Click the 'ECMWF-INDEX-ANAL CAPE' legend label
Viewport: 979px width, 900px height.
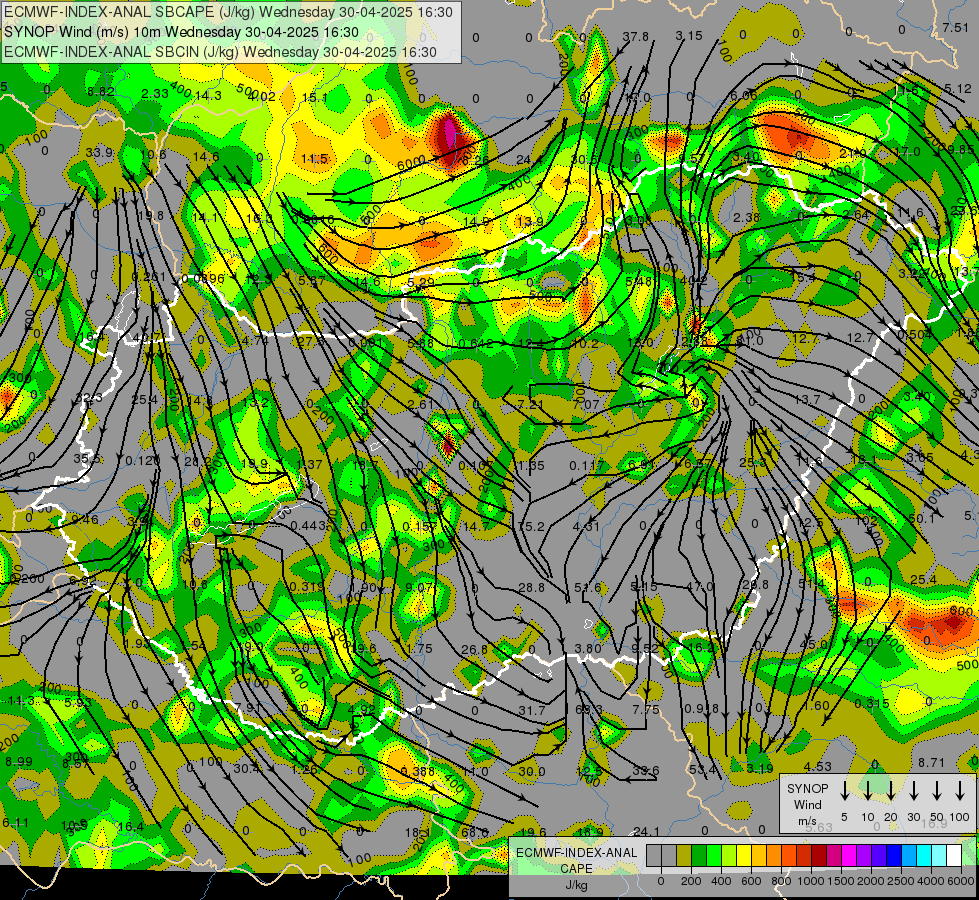576,860
